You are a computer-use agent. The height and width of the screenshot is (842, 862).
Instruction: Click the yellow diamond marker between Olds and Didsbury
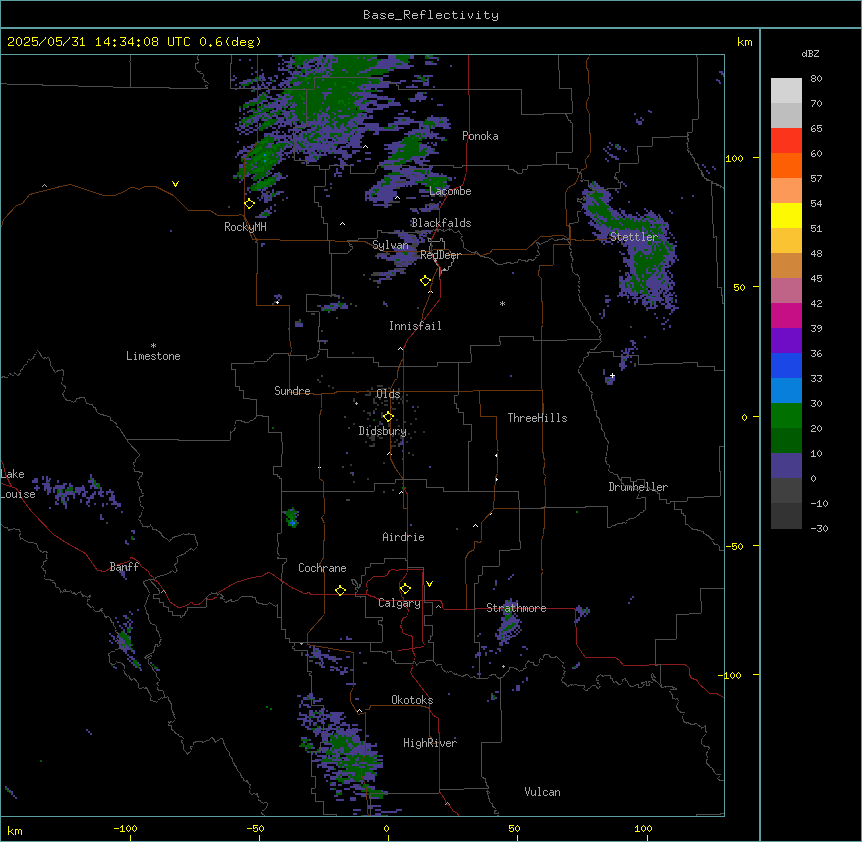tap(388, 417)
